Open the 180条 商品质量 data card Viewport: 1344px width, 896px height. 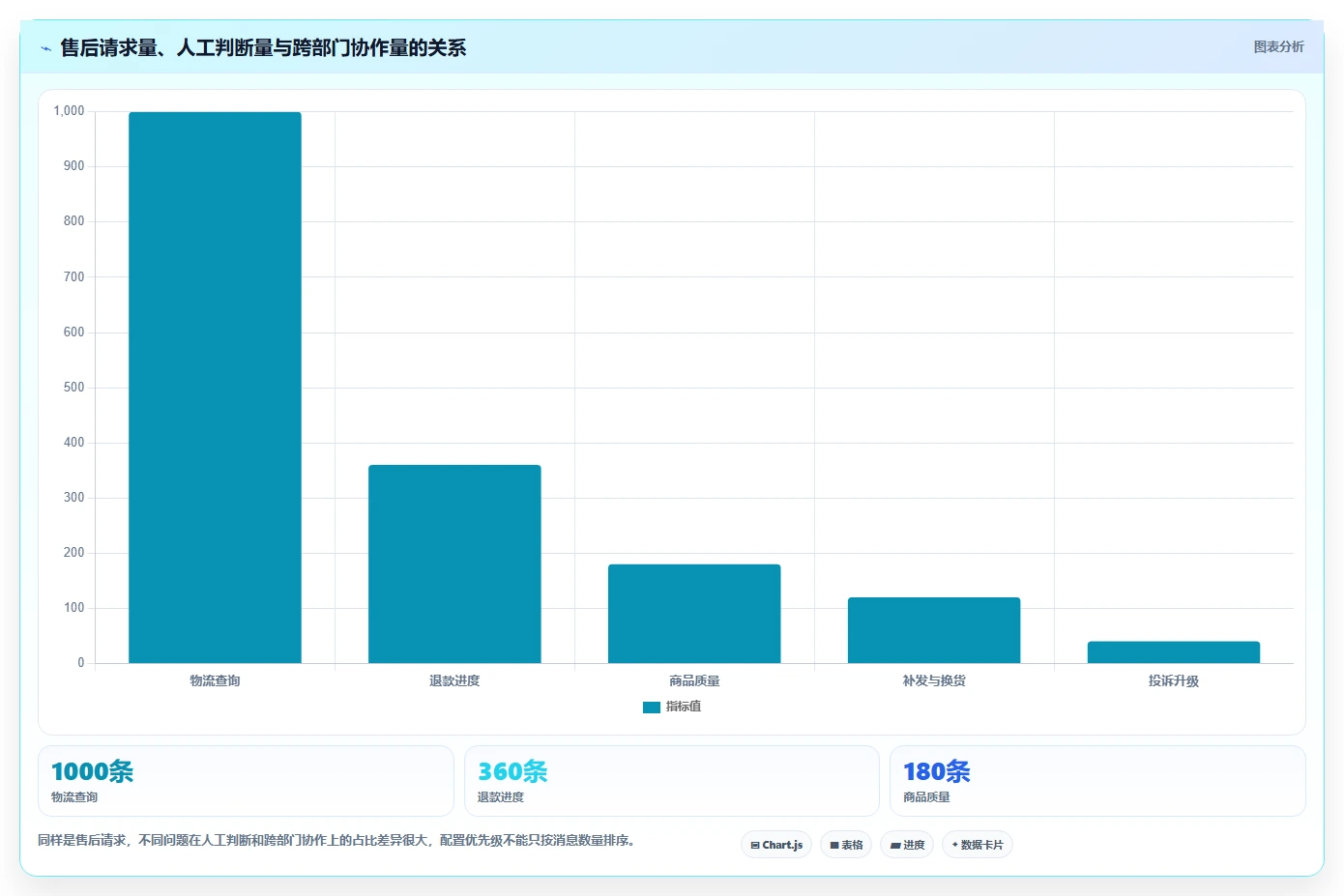[x=1097, y=781]
